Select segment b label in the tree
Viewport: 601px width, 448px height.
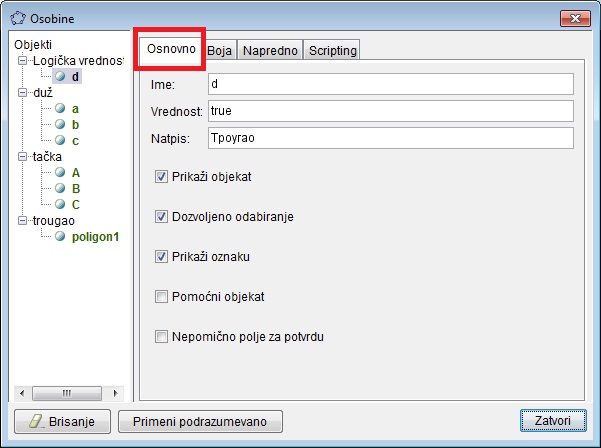[76, 125]
